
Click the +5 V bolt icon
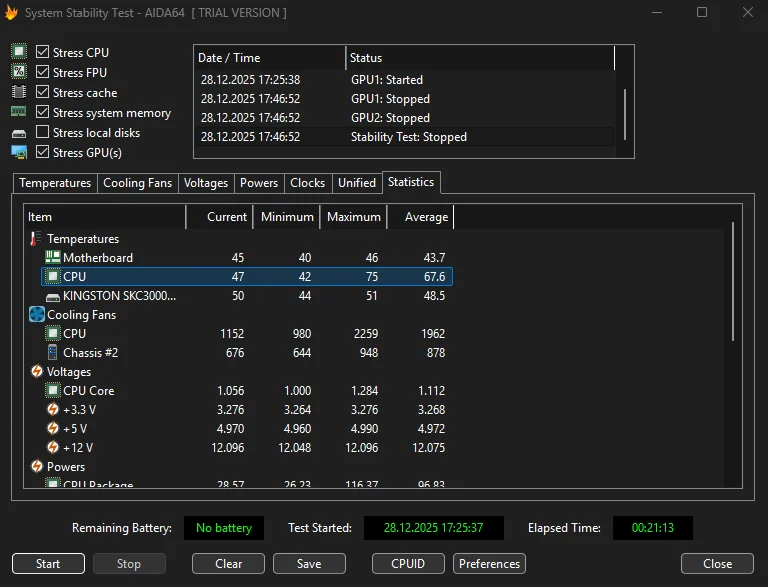coord(52,428)
